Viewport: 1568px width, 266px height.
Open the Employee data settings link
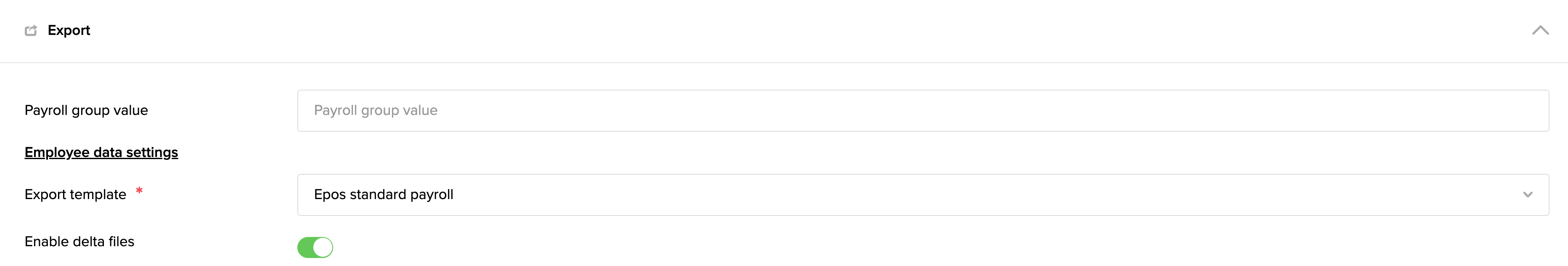point(101,153)
